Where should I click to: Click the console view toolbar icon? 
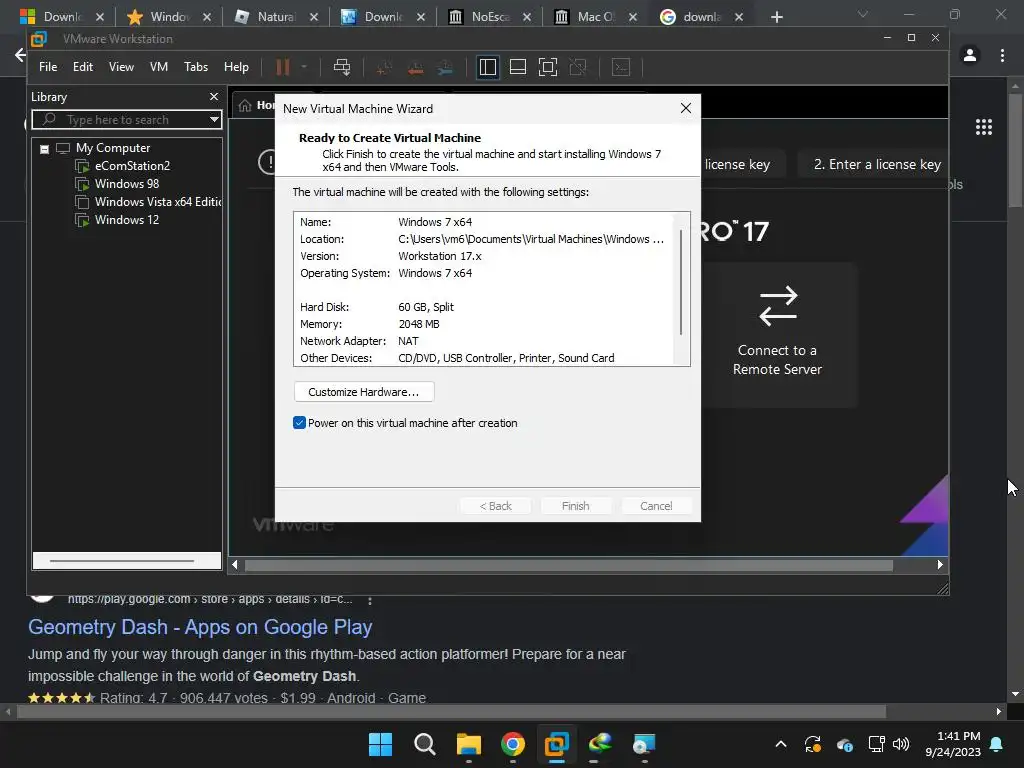[620, 67]
